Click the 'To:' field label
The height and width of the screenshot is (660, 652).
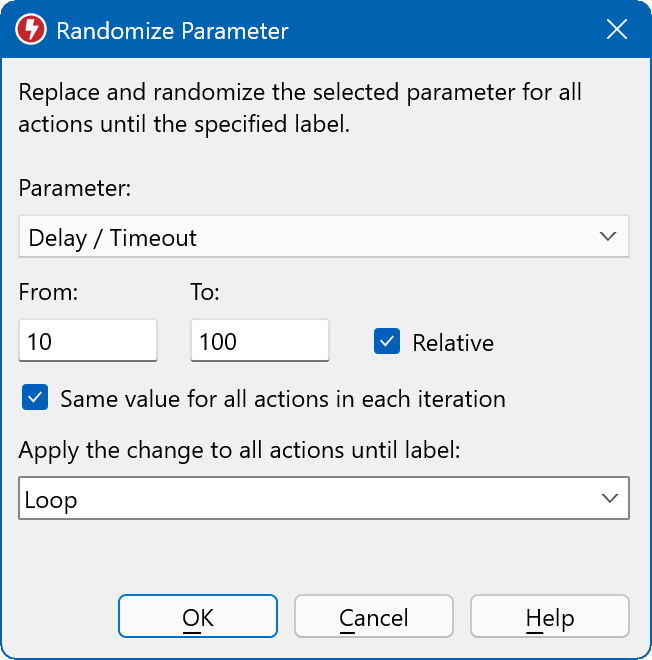point(205,293)
